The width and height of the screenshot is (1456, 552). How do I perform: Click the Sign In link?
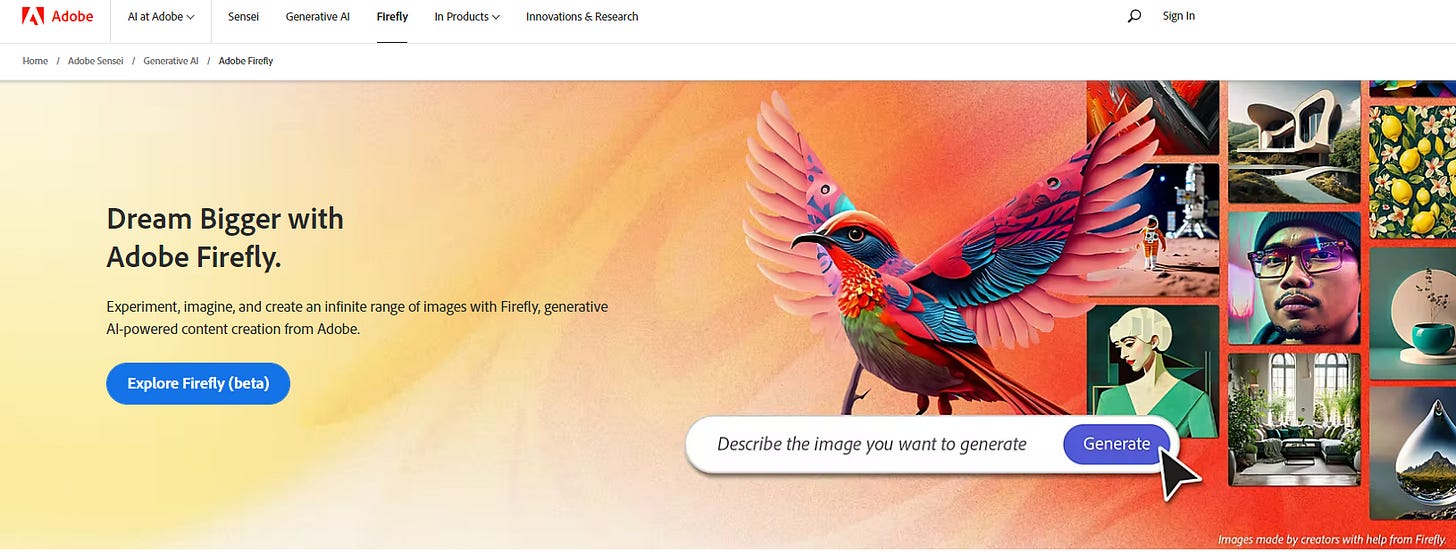tap(1179, 16)
